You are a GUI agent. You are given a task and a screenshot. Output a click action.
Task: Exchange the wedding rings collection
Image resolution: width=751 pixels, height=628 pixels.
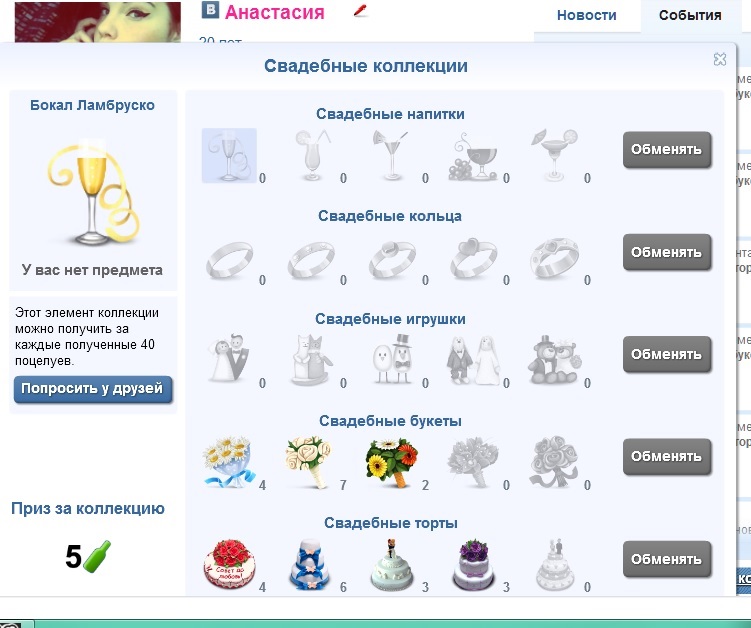tap(667, 252)
